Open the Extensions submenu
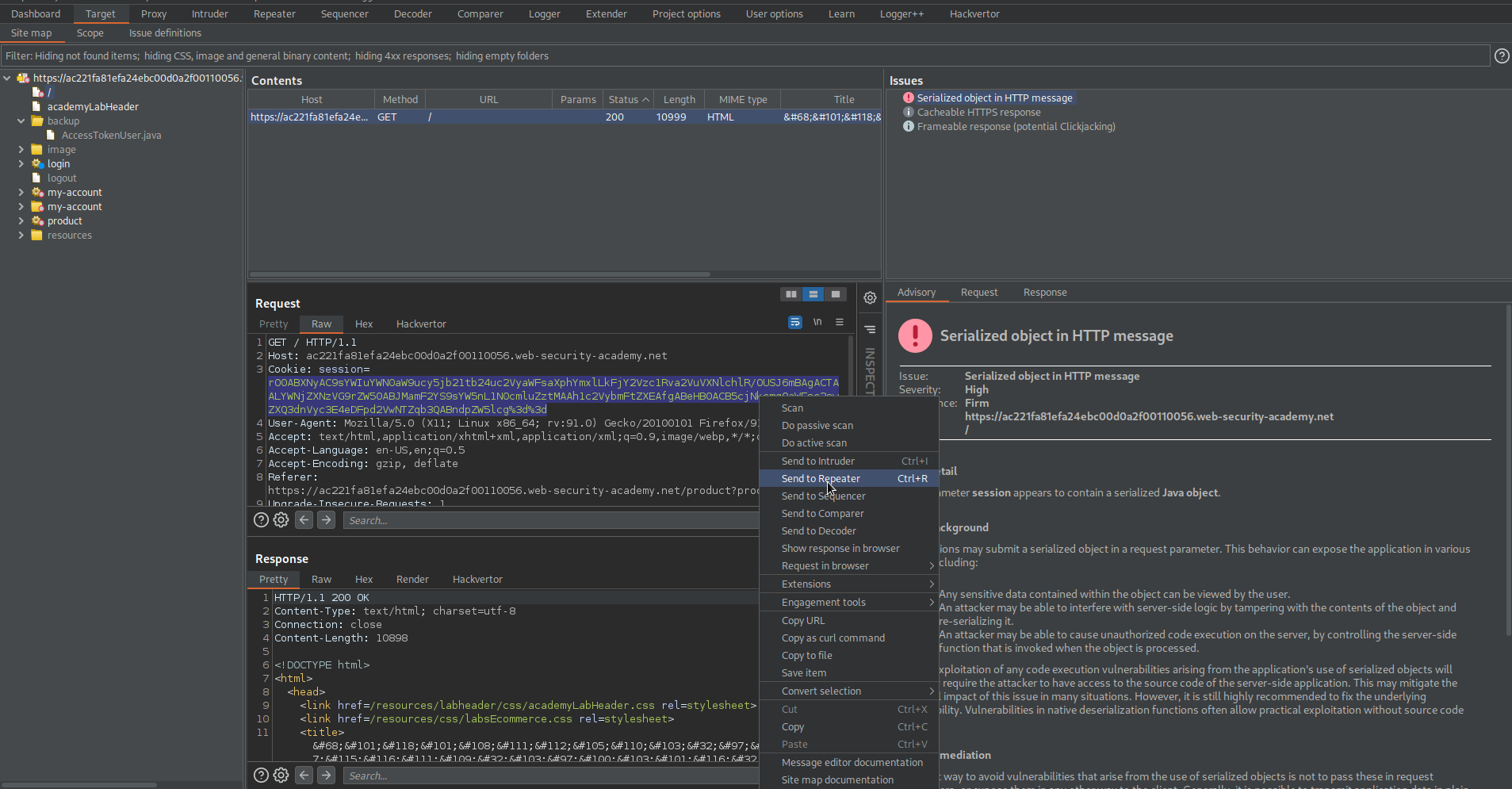This screenshot has width=1512, height=789. click(x=848, y=584)
